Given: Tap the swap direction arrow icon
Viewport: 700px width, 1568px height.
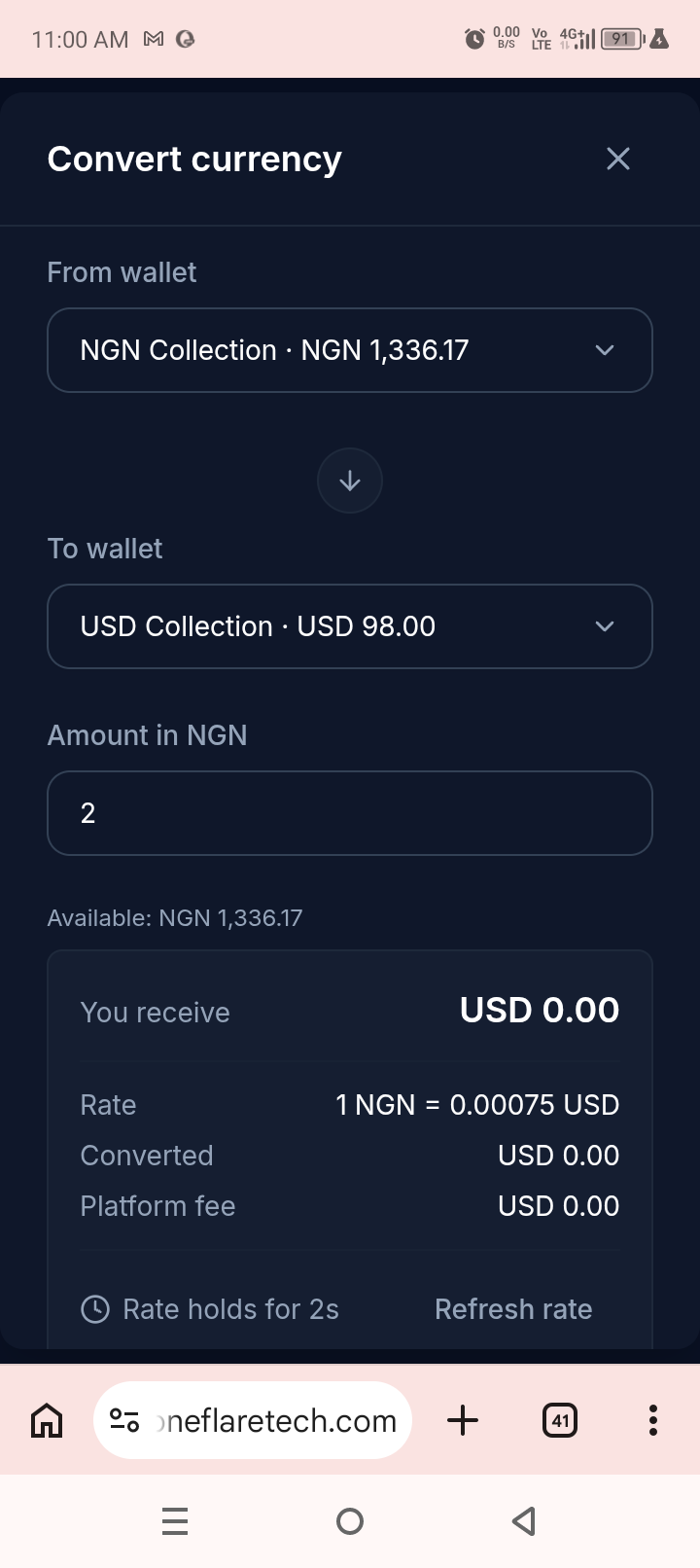Looking at the screenshot, I should coord(350,481).
